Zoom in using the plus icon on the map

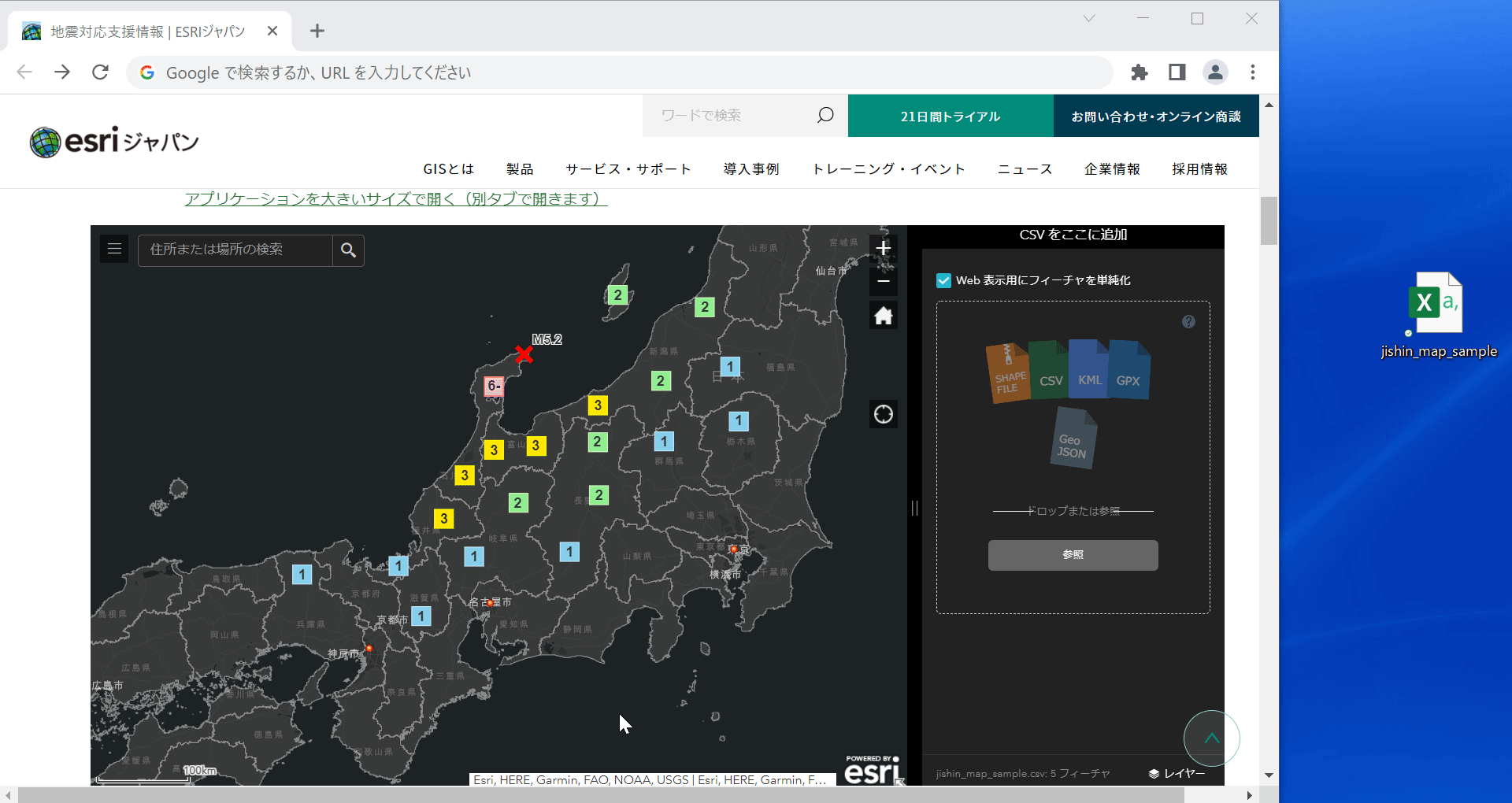coord(883,248)
